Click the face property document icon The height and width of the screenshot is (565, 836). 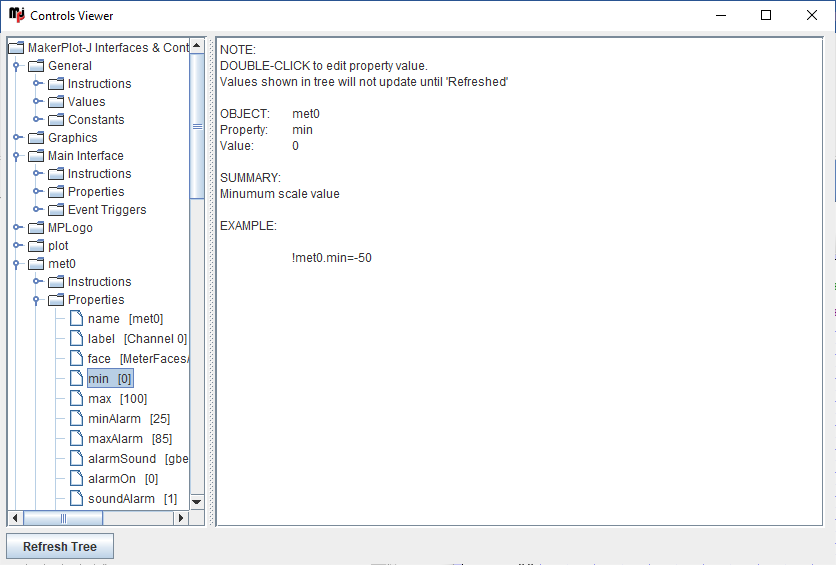(77, 359)
